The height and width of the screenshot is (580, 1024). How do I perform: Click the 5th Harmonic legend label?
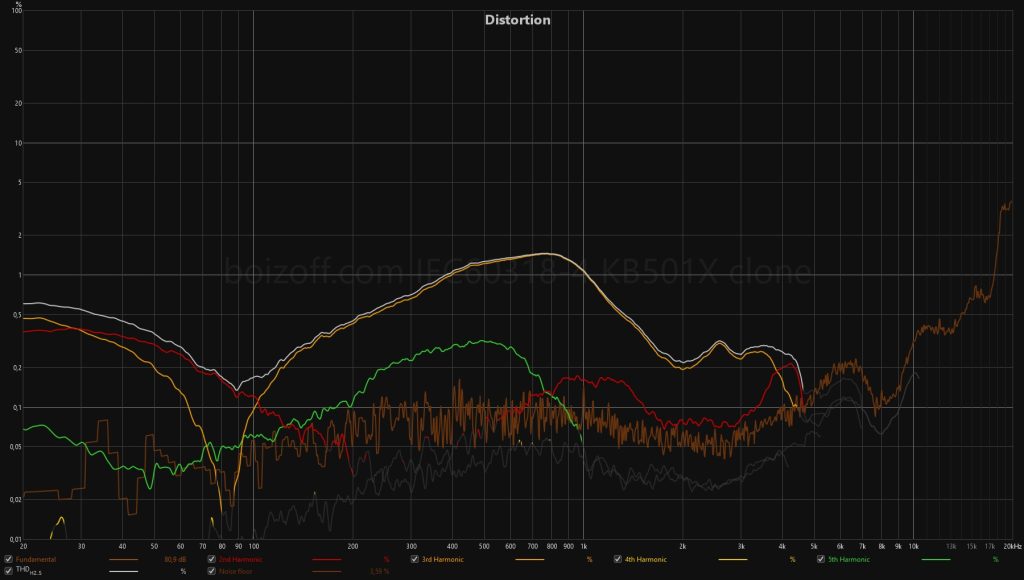[x=849, y=560]
